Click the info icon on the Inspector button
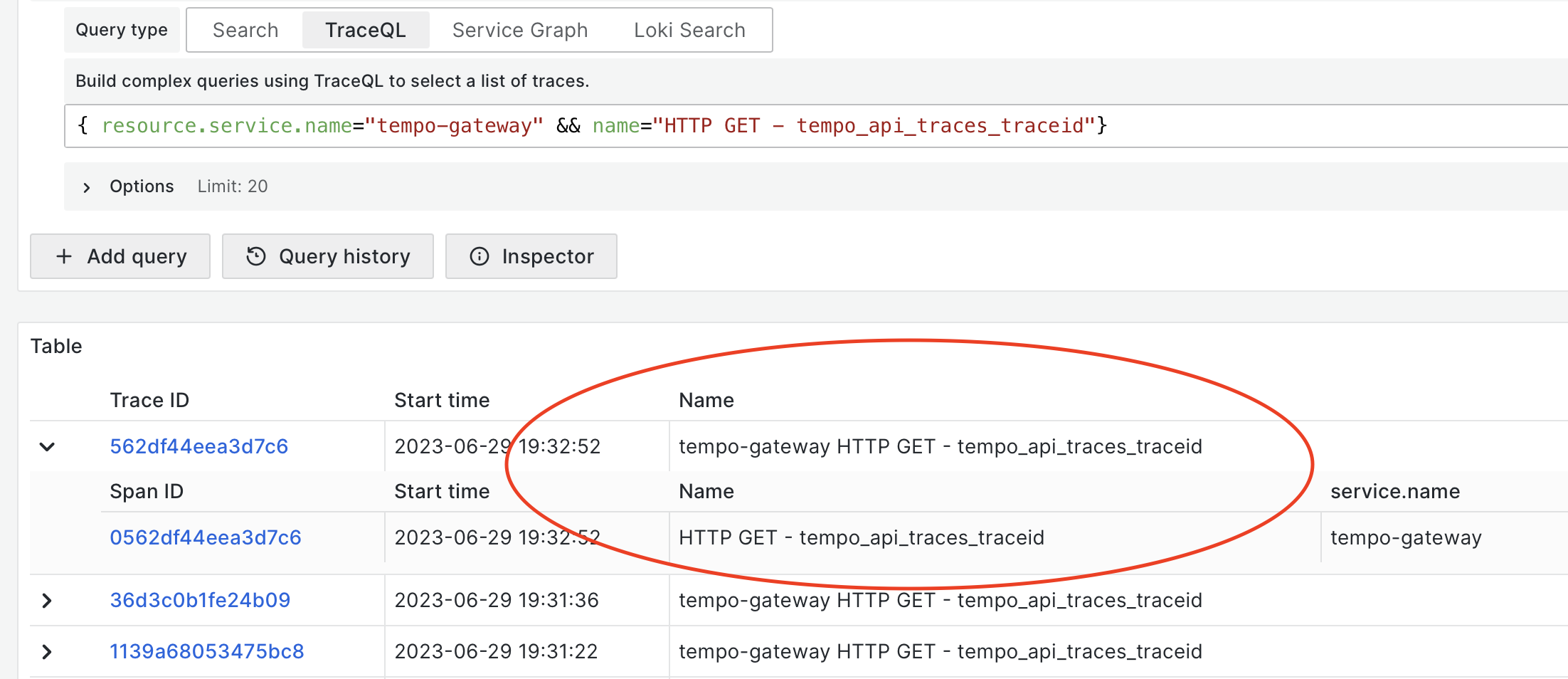 tap(480, 256)
